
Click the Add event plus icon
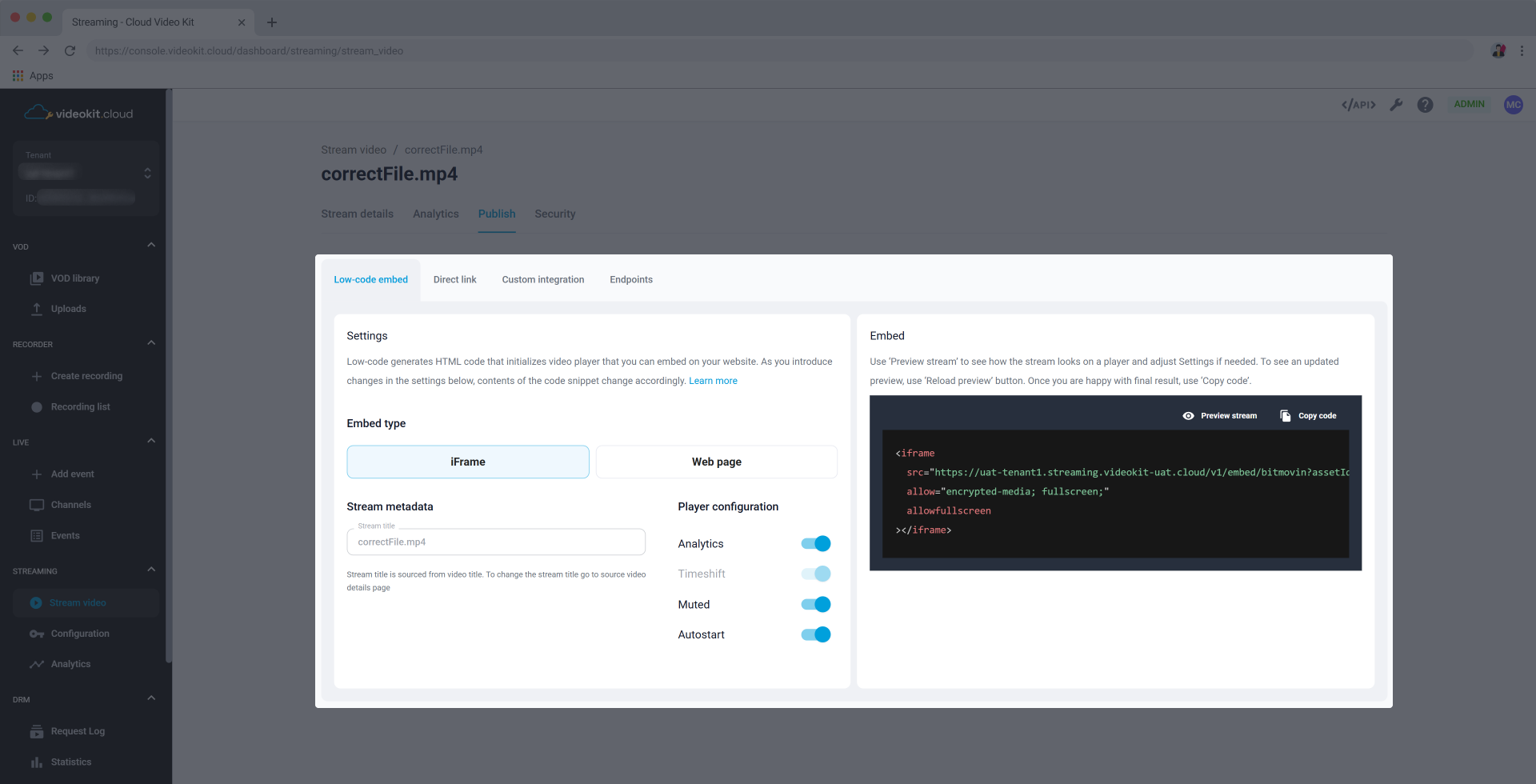tap(37, 474)
